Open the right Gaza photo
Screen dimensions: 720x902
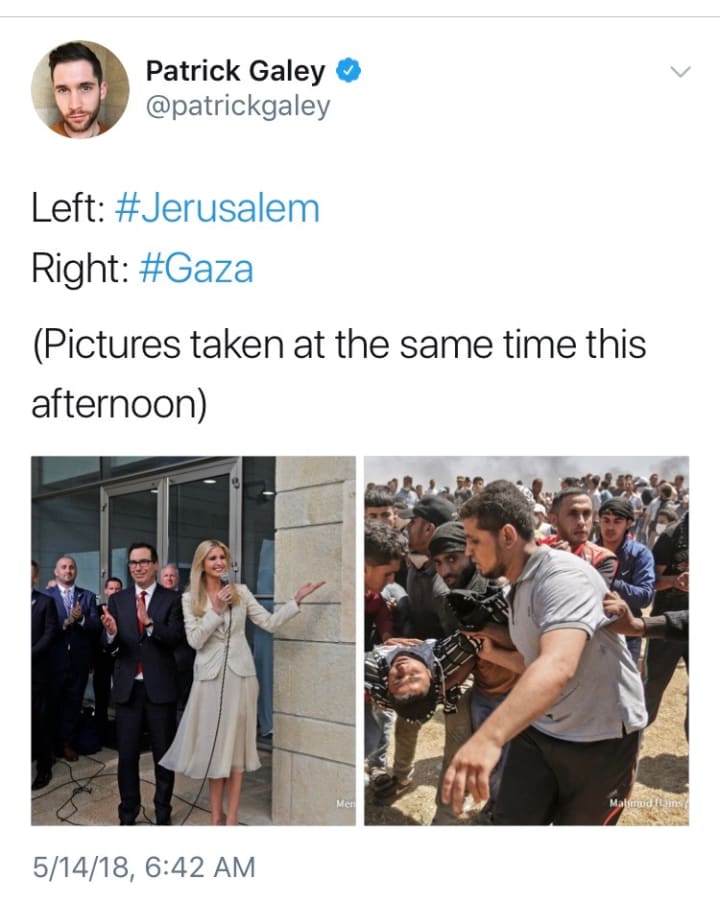527,641
